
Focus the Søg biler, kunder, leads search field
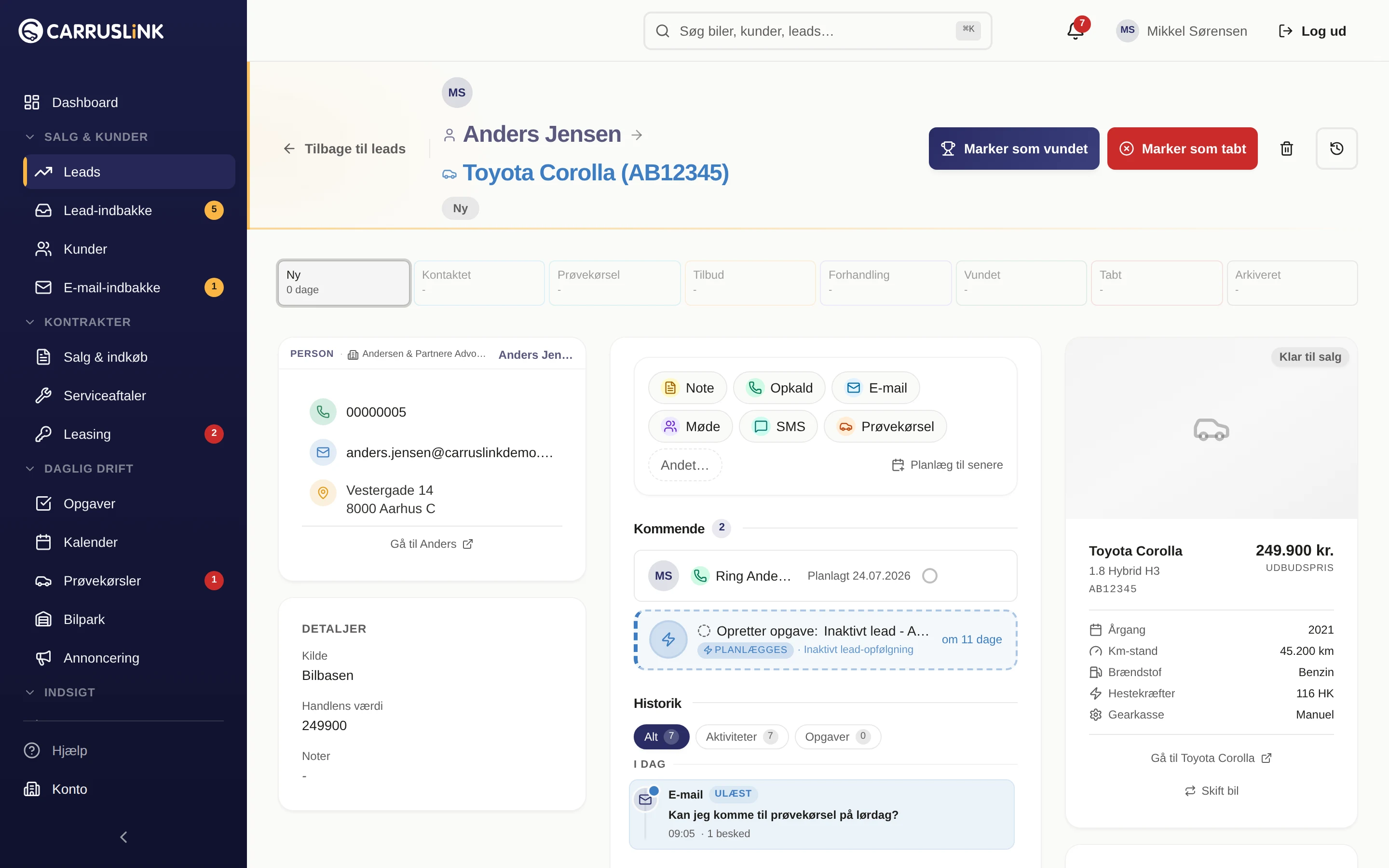(x=817, y=31)
